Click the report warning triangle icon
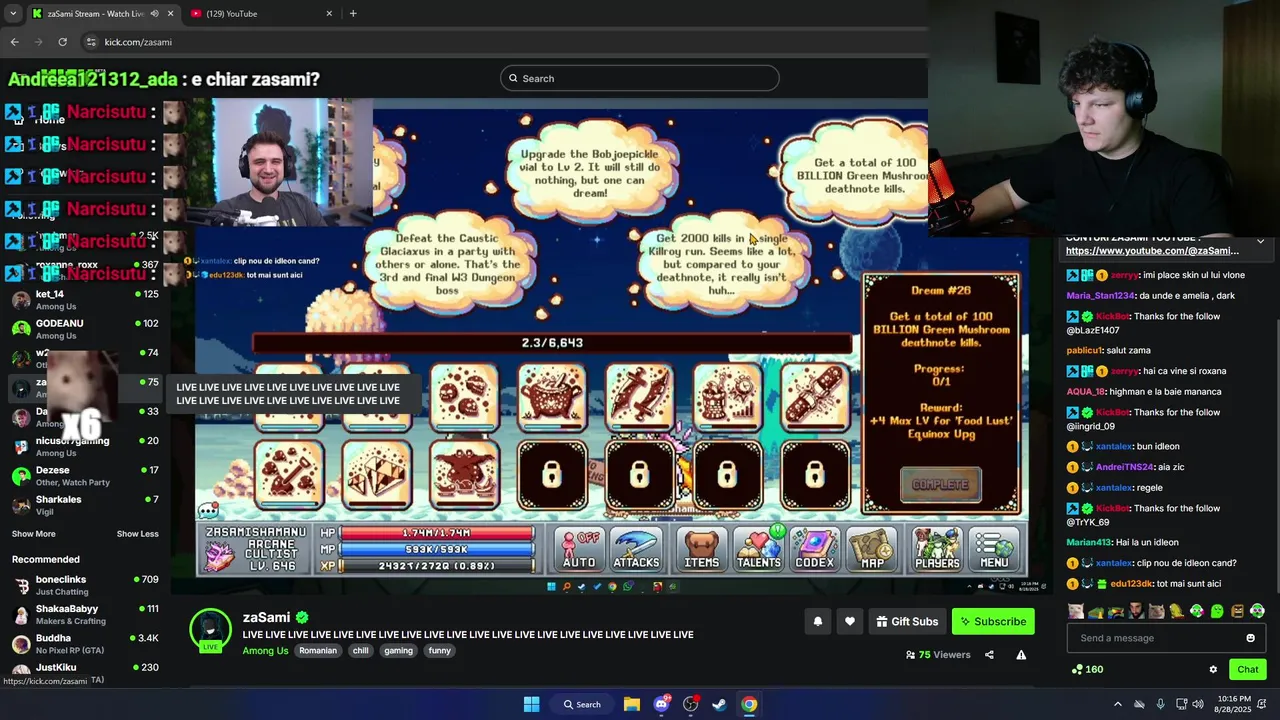 [x=1021, y=655]
